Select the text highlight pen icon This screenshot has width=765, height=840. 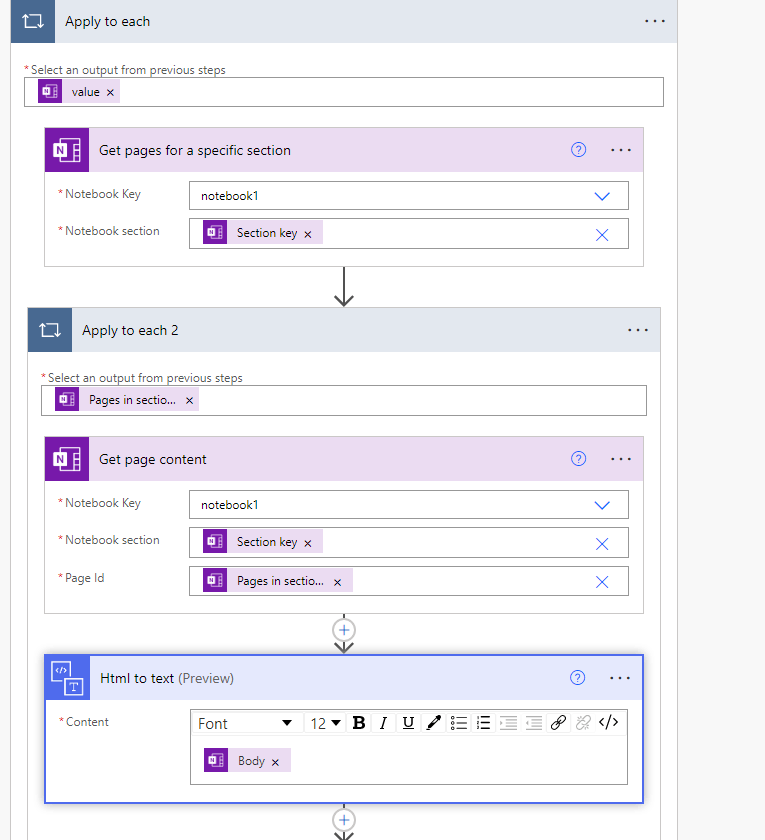pyautogui.click(x=433, y=722)
